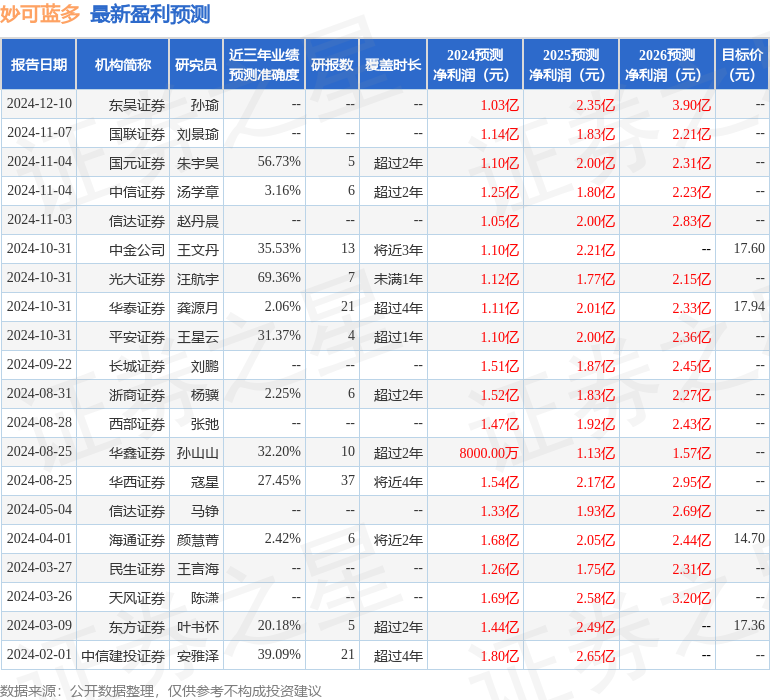
Task: Click researcher 赵丹晨
Action: (198, 221)
